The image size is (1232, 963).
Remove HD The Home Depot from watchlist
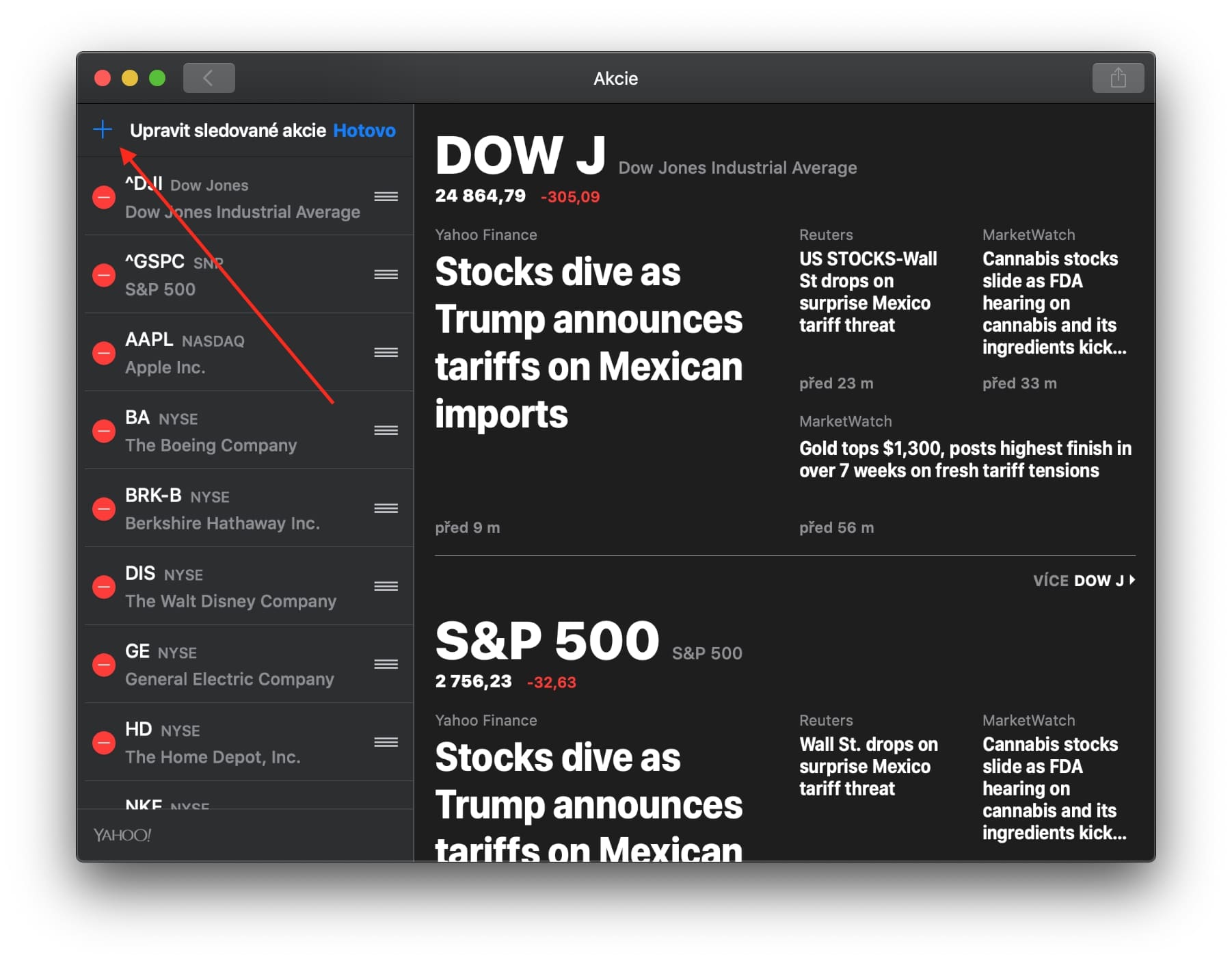pyautogui.click(x=104, y=743)
